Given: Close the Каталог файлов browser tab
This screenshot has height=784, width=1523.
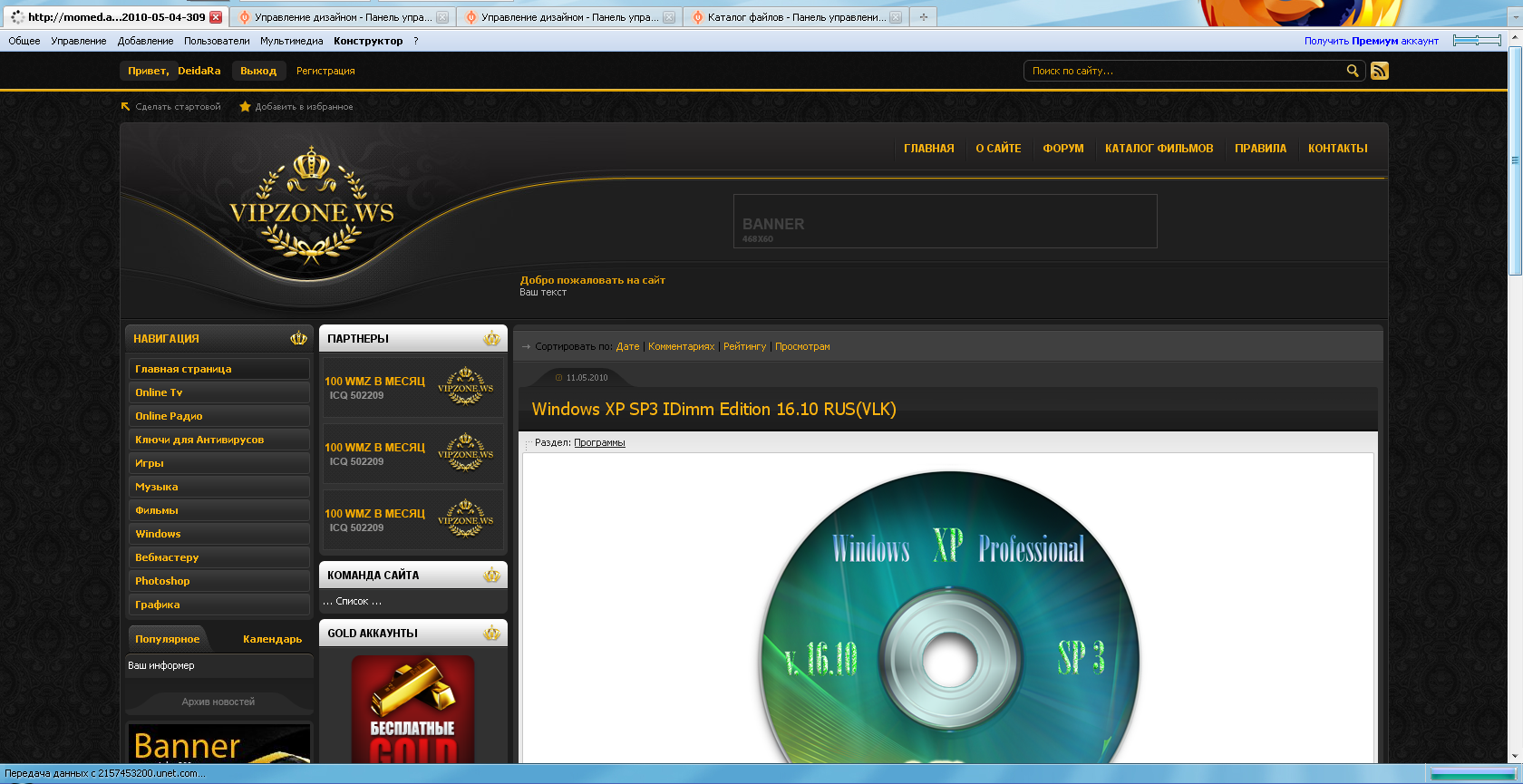Looking at the screenshot, I should (896, 17).
